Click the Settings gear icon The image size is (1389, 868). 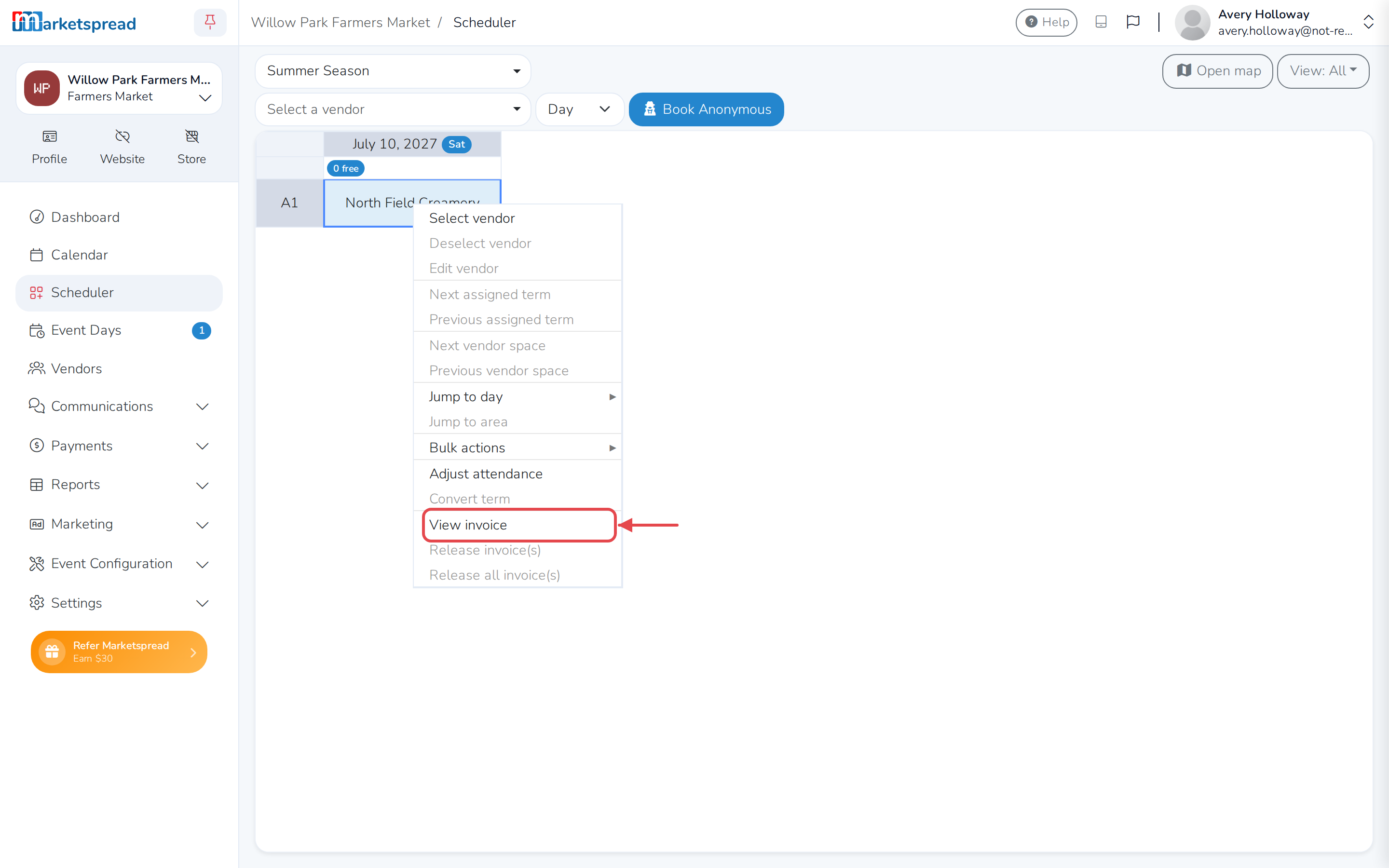point(37,603)
